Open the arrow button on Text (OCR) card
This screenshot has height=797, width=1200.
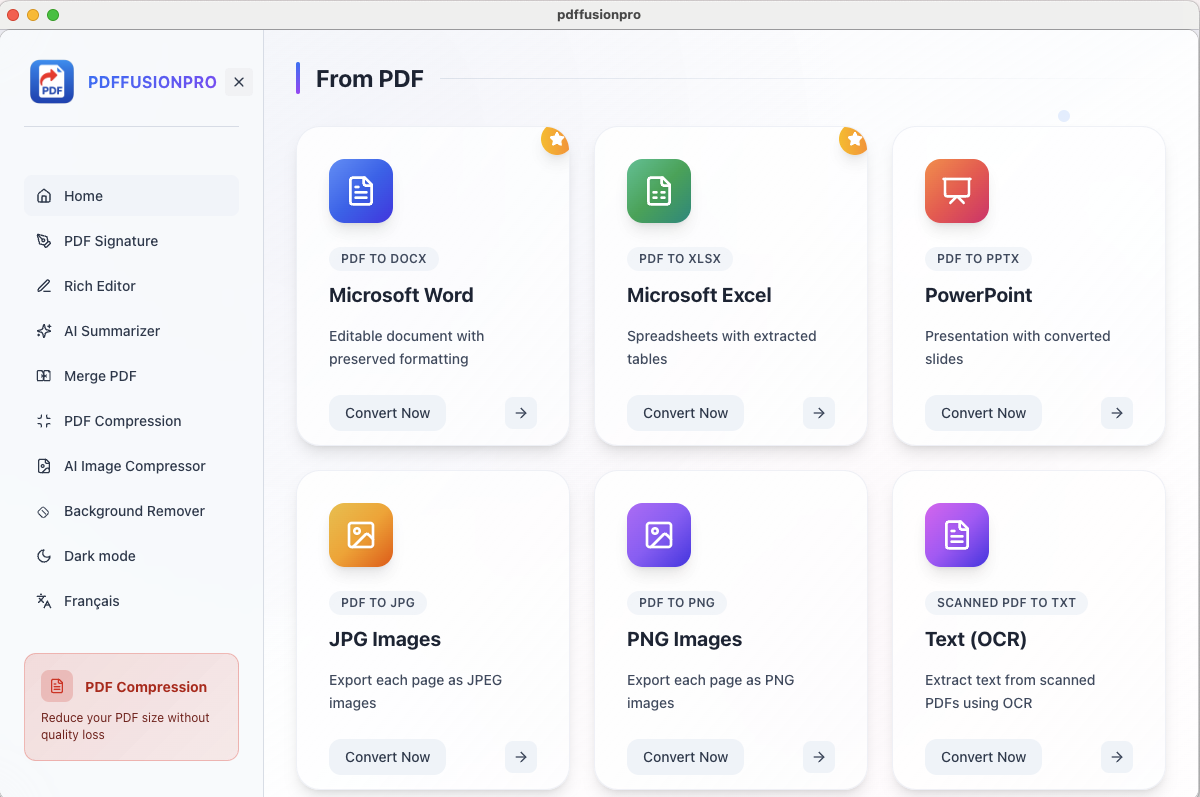pos(1117,757)
